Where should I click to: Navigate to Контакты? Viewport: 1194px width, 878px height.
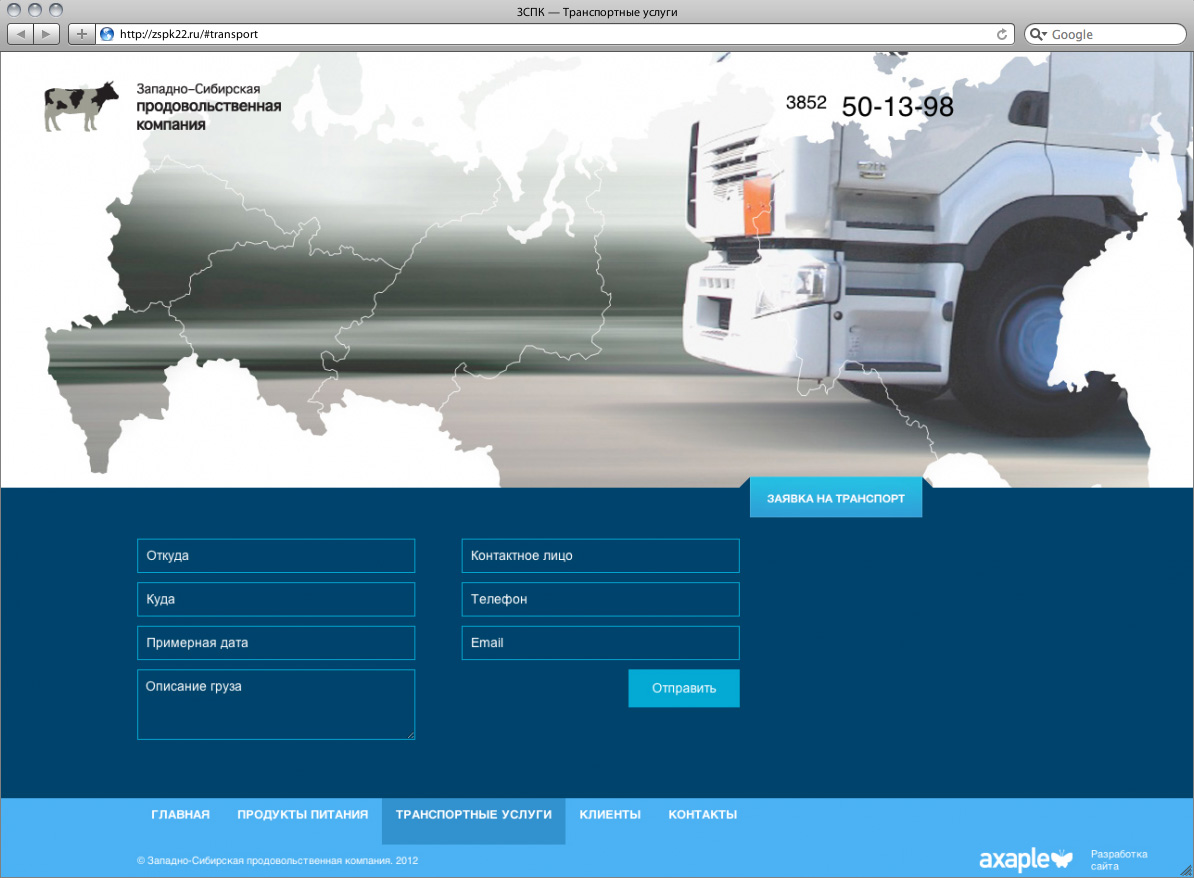pyautogui.click(x=702, y=815)
